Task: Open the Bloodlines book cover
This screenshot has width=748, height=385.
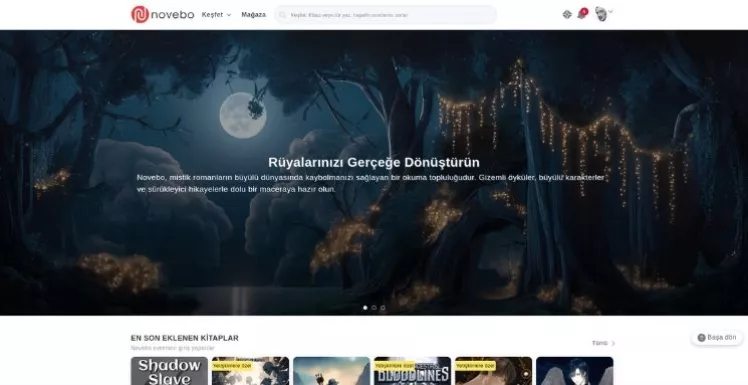Action: point(413,371)
